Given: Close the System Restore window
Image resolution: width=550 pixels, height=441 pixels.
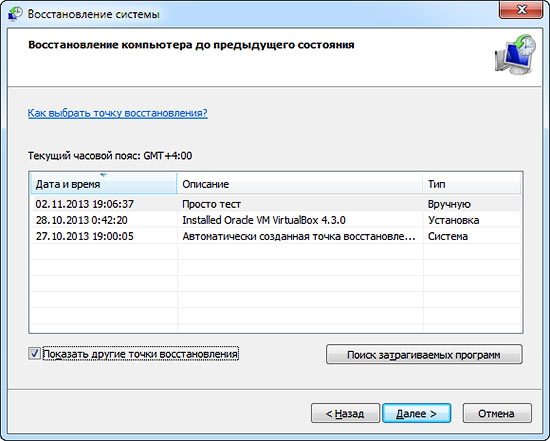Looking at the screenshot, I should (x=521, y=9).
